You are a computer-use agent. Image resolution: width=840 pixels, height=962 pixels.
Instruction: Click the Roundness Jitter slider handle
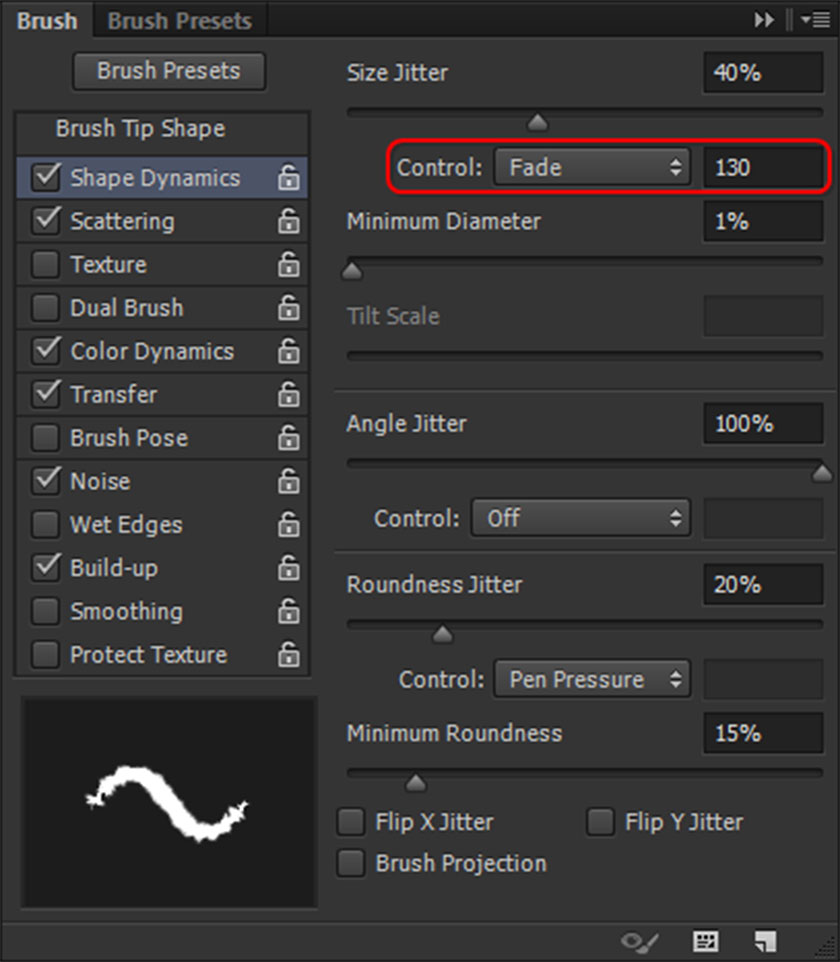(x=442, y=635)
